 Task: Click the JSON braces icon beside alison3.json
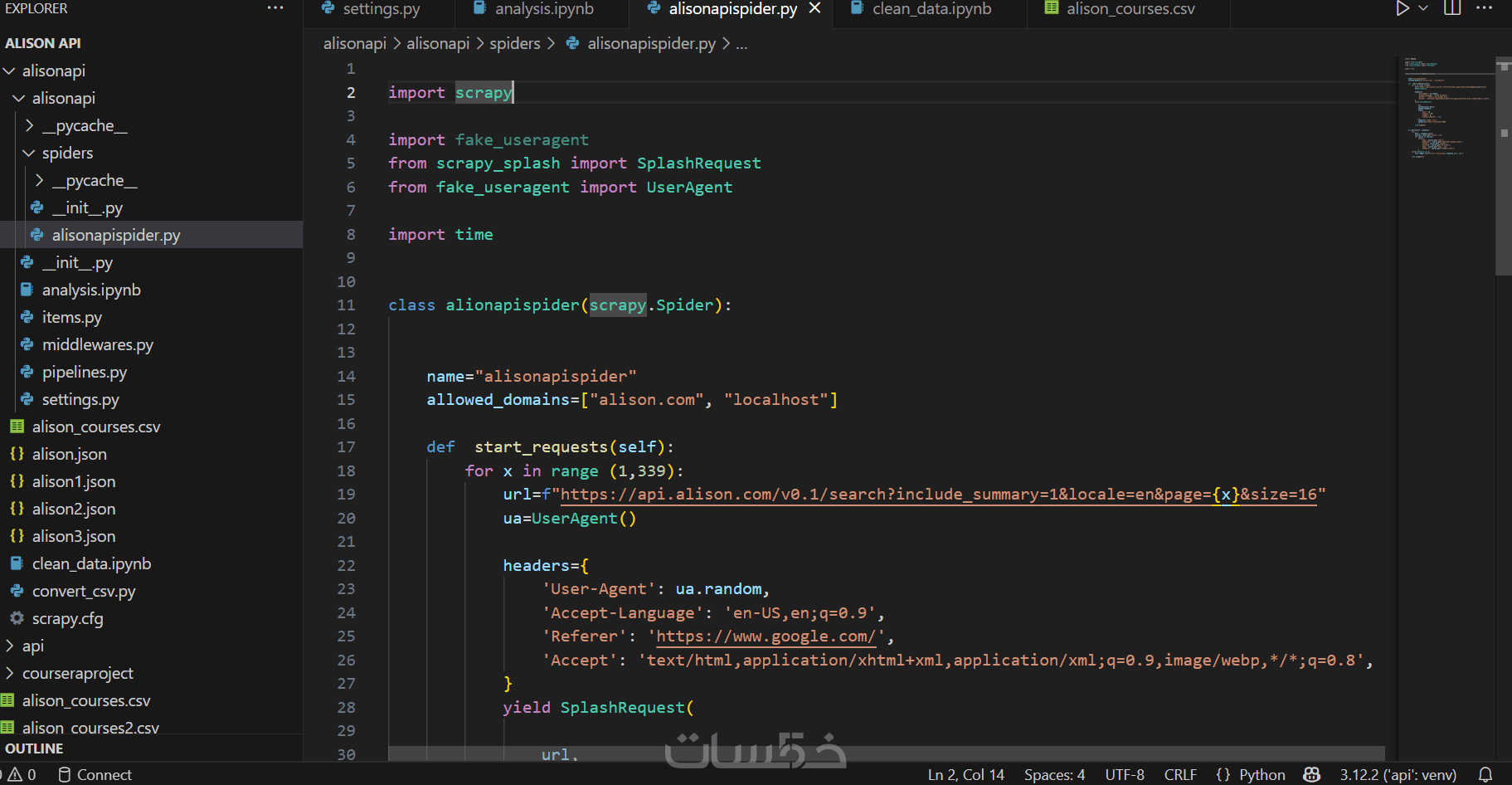pyautogui.click(x=17, y=536)
